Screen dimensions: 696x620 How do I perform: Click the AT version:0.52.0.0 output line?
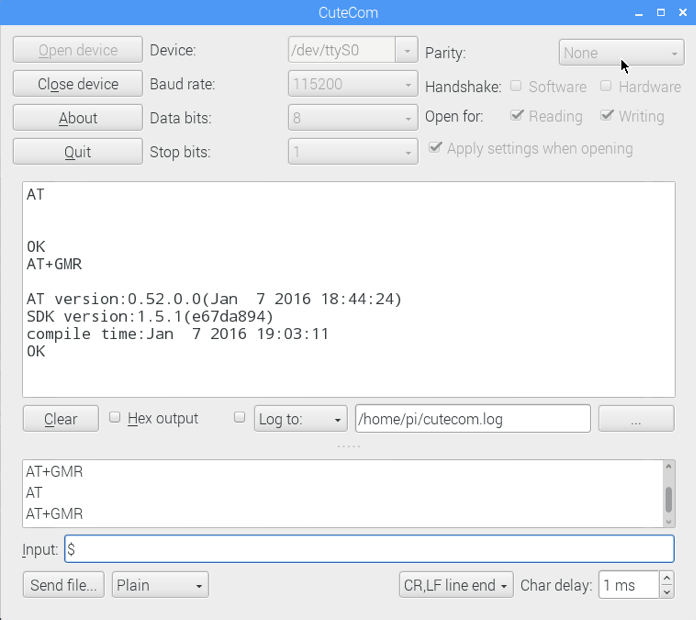point(214,299)
